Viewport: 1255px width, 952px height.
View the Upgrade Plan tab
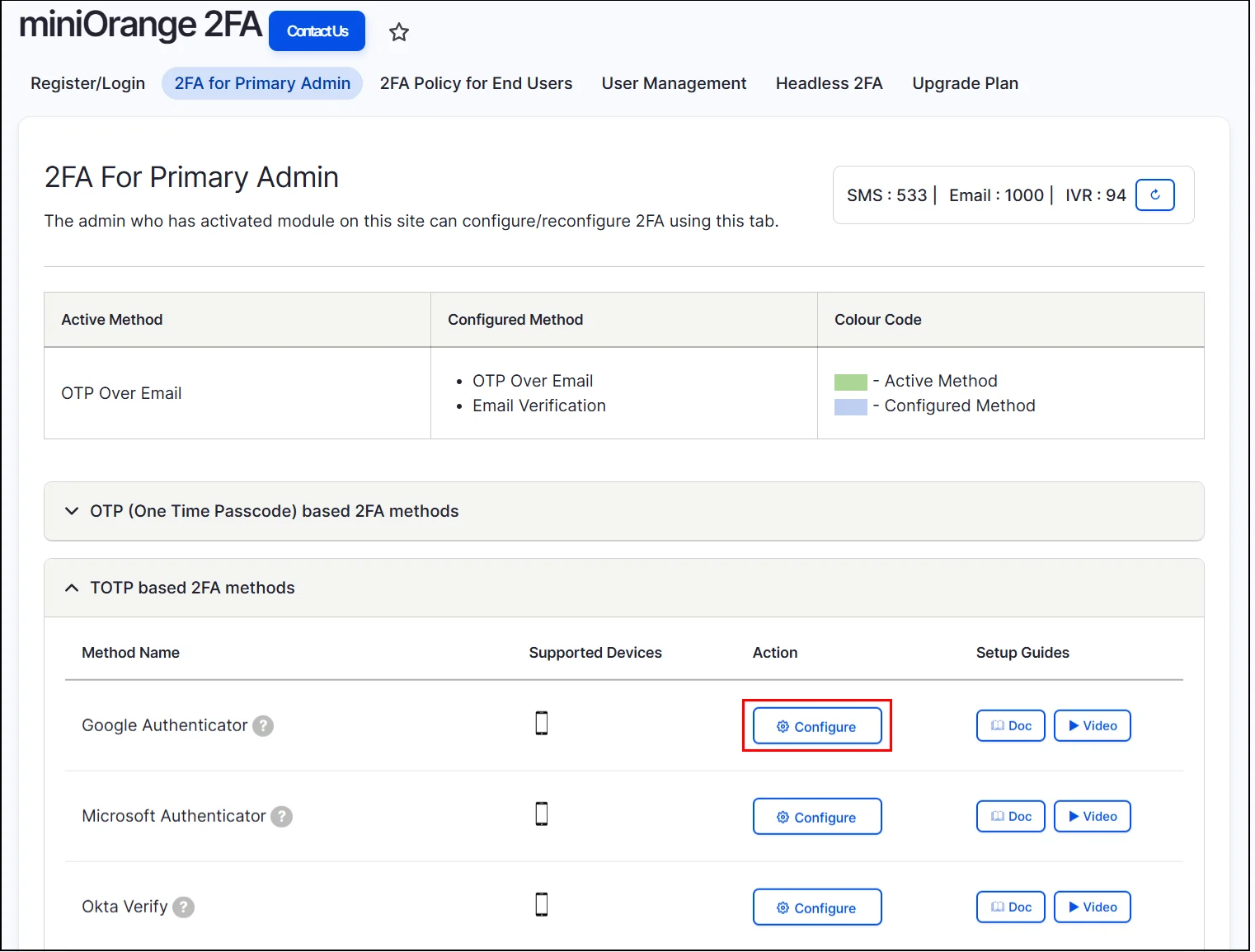[x=965, y=83]
